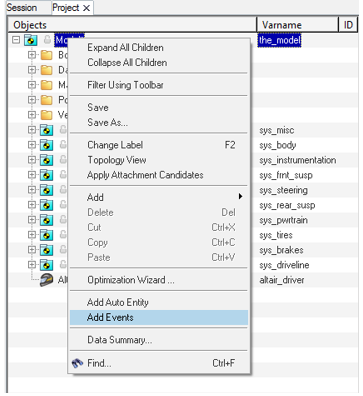Open the Add submenu arrow
The width and height of the screenshot is (363, 396).
(240, 197)
